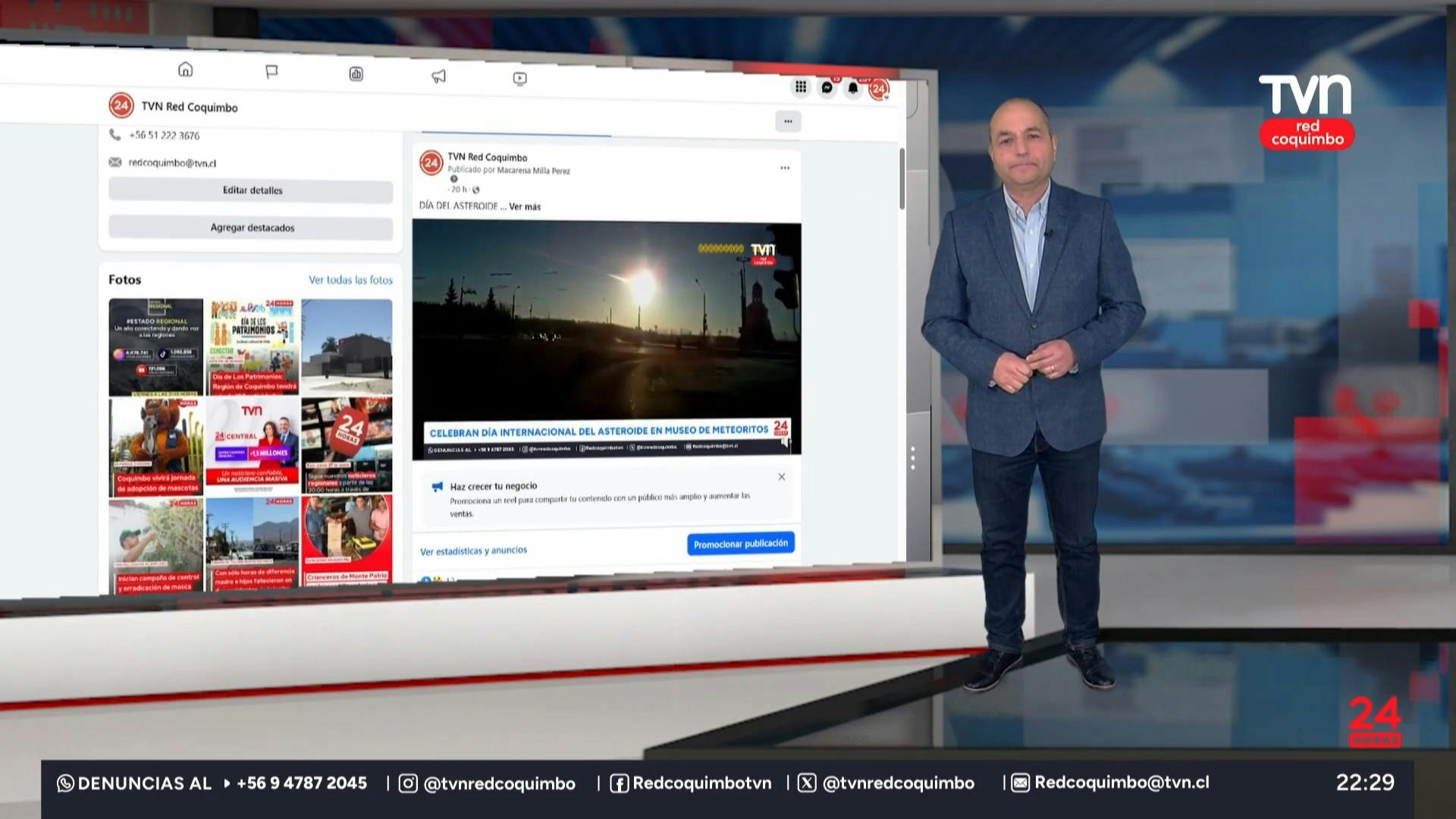1456x819 pixels.
Task: Open the grey building photo thumbnail
Action: click(x=347, y=347)
